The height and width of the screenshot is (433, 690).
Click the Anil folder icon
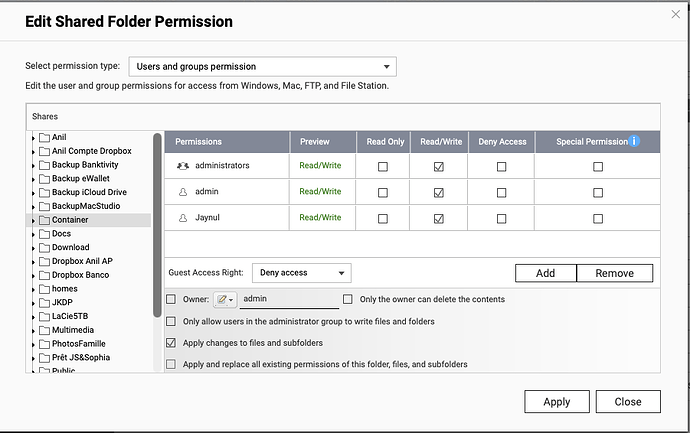pos(44,137)
